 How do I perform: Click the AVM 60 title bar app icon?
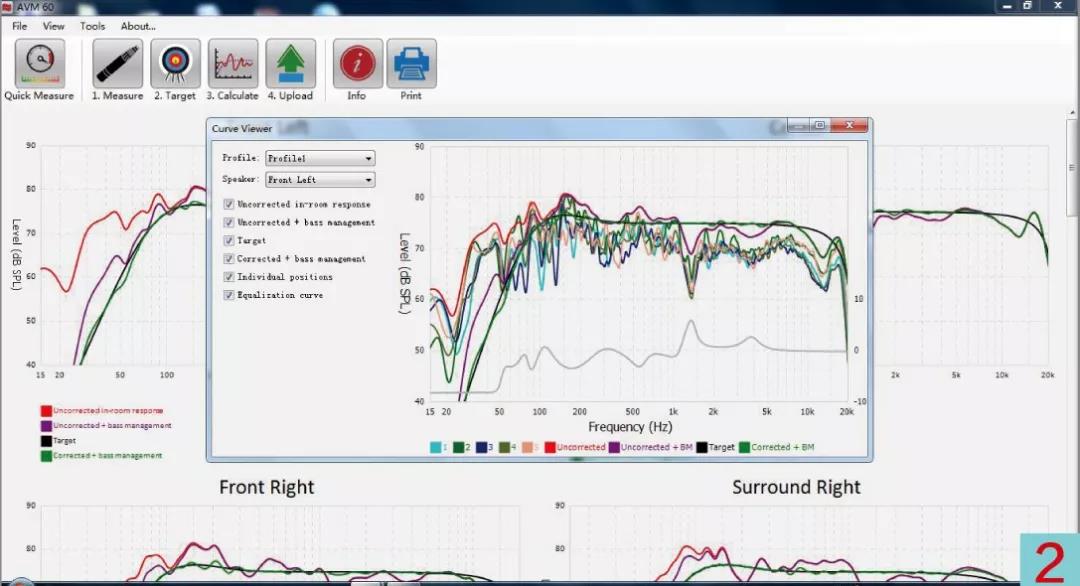coord(8,7)
